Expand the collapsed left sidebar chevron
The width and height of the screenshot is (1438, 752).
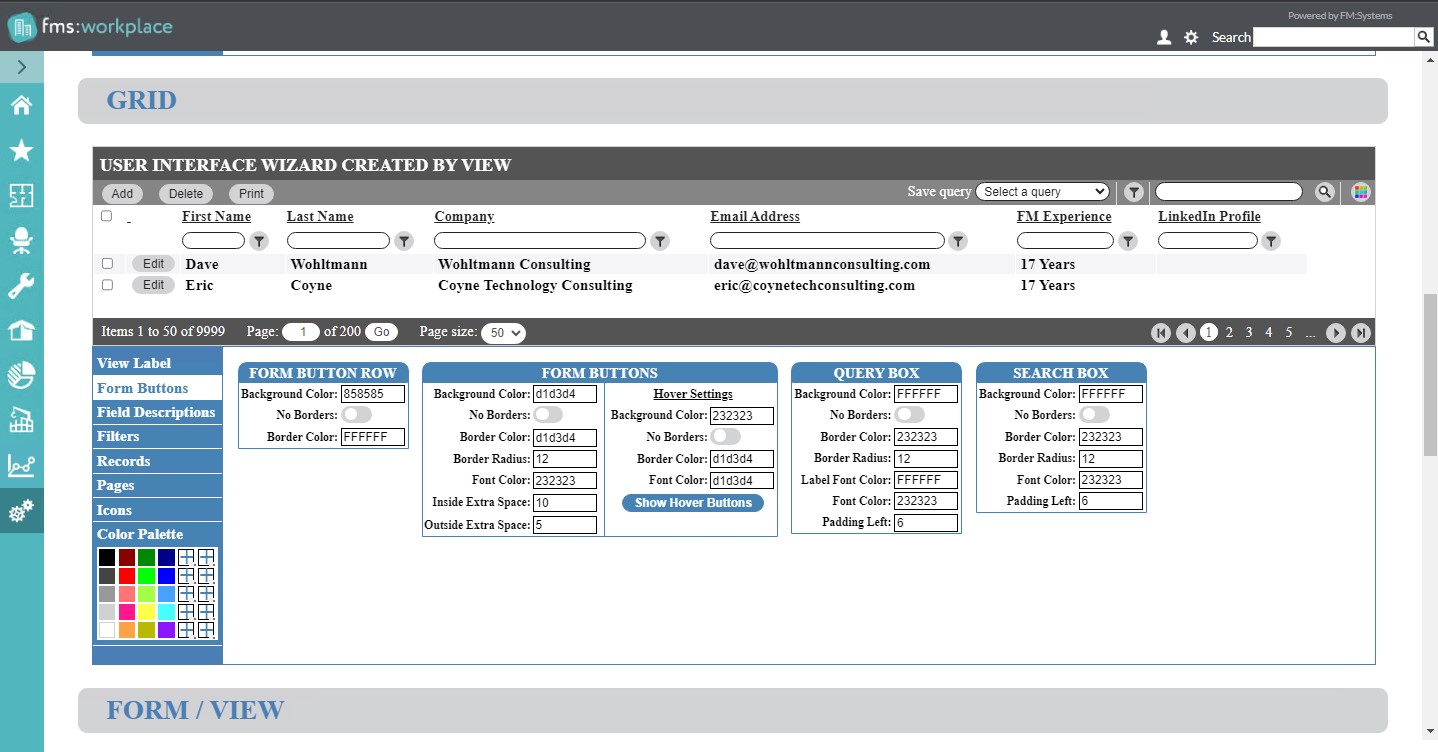pos(21,67)
